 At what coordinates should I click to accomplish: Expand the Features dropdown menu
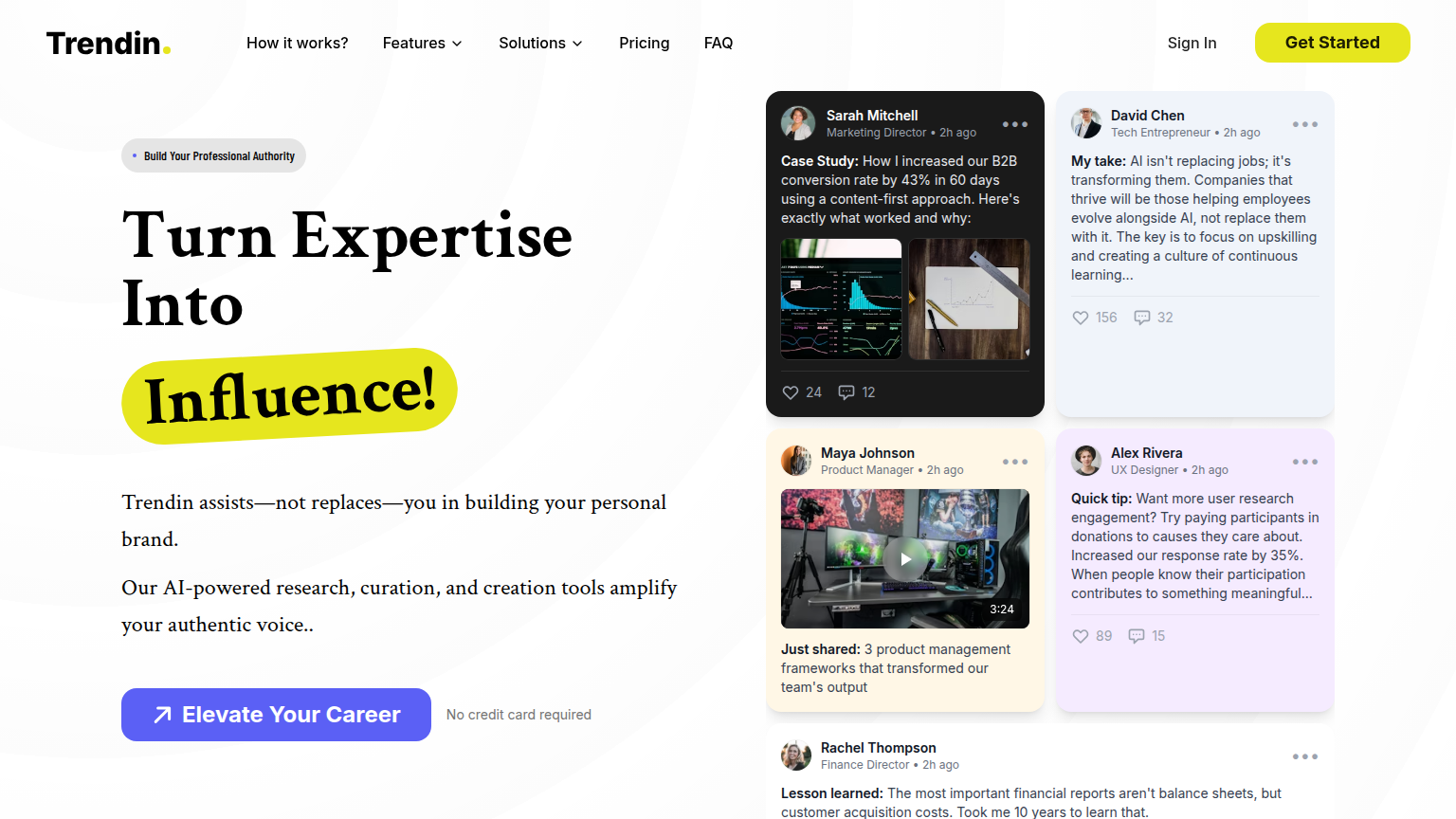click(422, 43)
